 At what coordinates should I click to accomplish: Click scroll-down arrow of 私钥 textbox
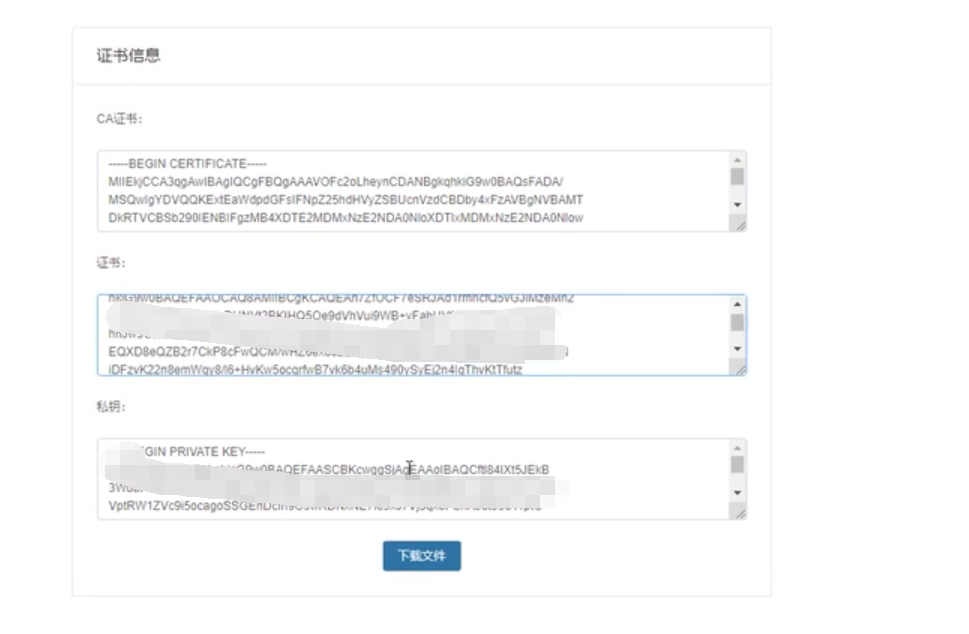pyautogui.click(x=737, y=492)
